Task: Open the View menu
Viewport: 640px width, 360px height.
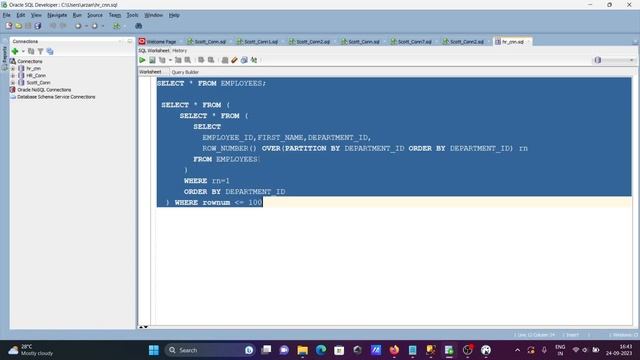Action: click(x=36, y=15)
